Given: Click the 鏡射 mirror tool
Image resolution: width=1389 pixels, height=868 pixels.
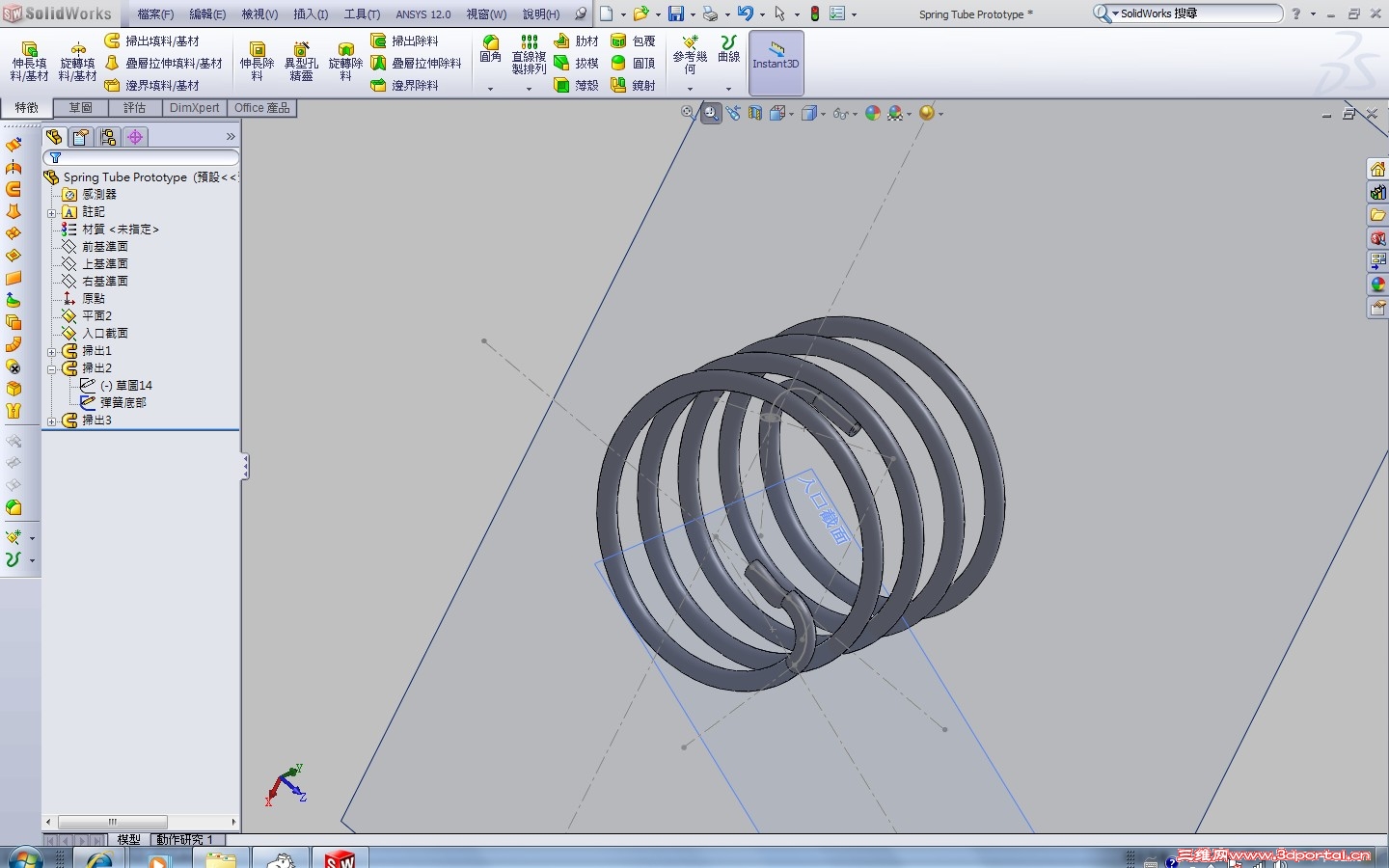Looking at the screenshot, I should pos(634,85).
